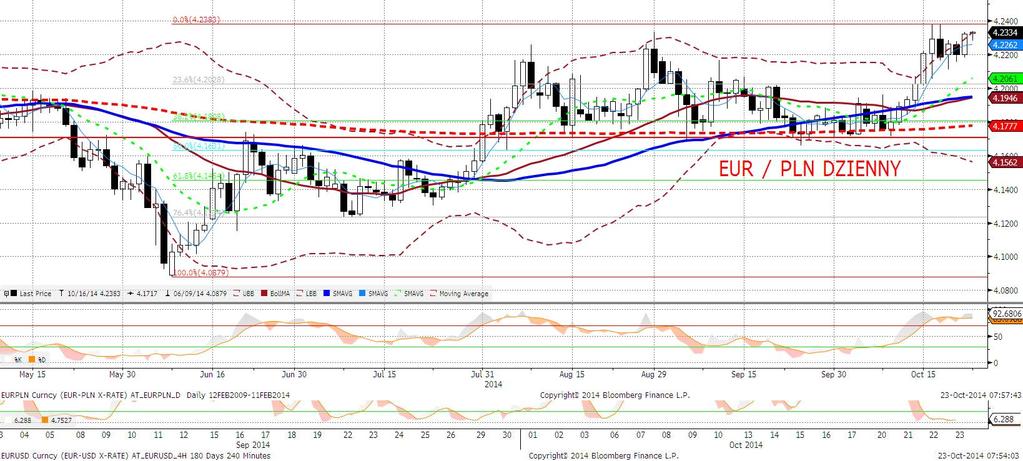This screenshot has width=1023, height=461.
Task: Click the EURUSD Curncy ticker description
Action: point(136,455)
